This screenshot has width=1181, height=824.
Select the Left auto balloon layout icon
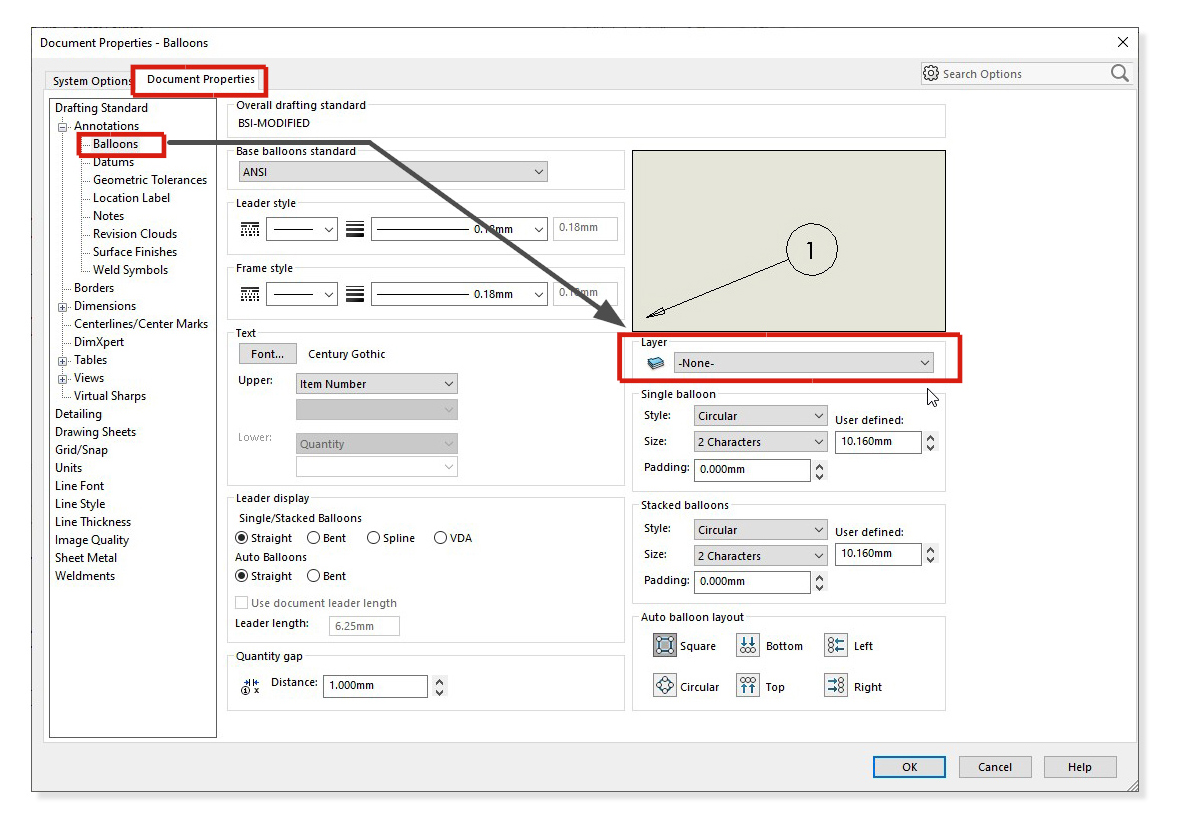[x=836, y=646]
